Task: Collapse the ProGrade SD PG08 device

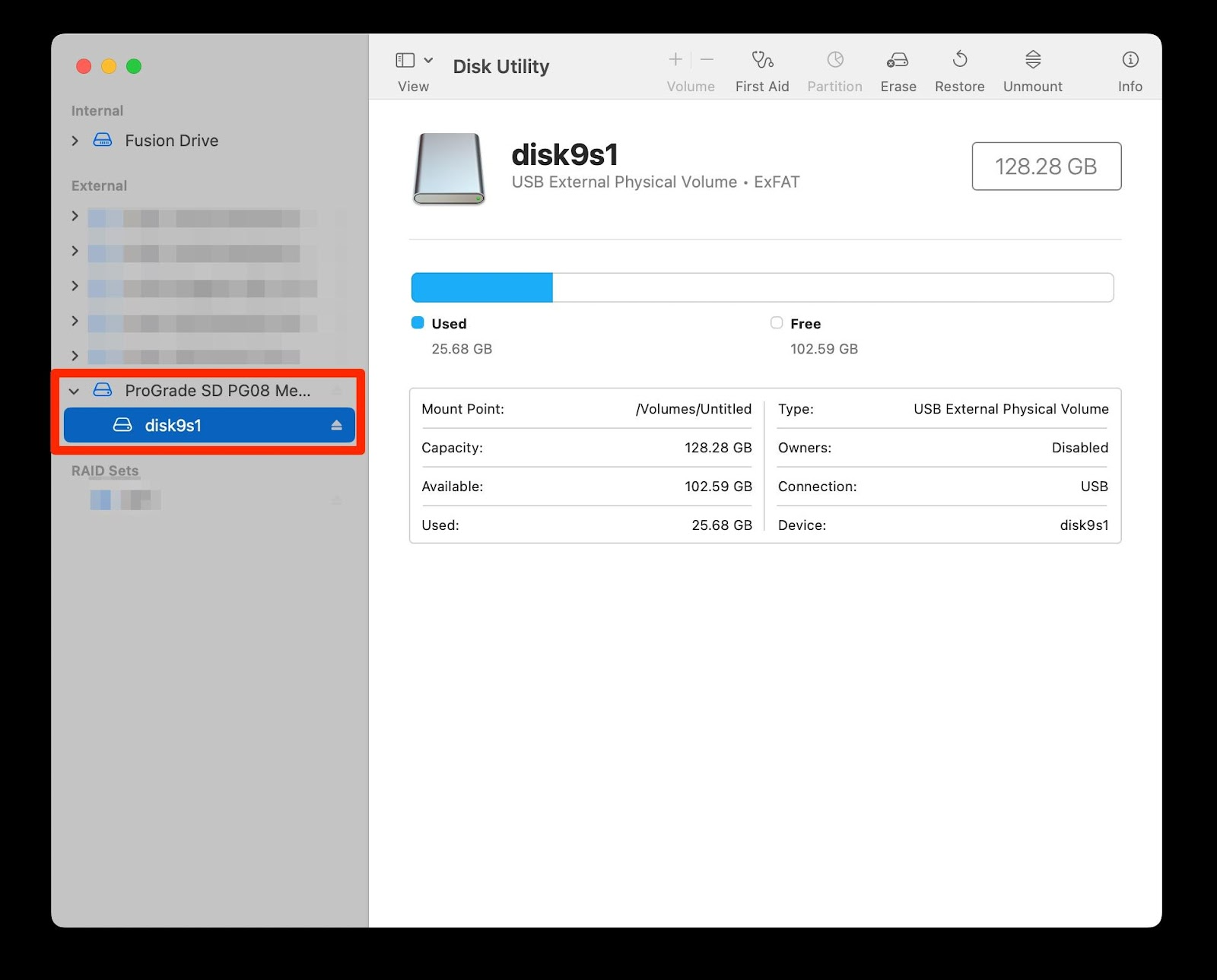Action: pos(74,391)
